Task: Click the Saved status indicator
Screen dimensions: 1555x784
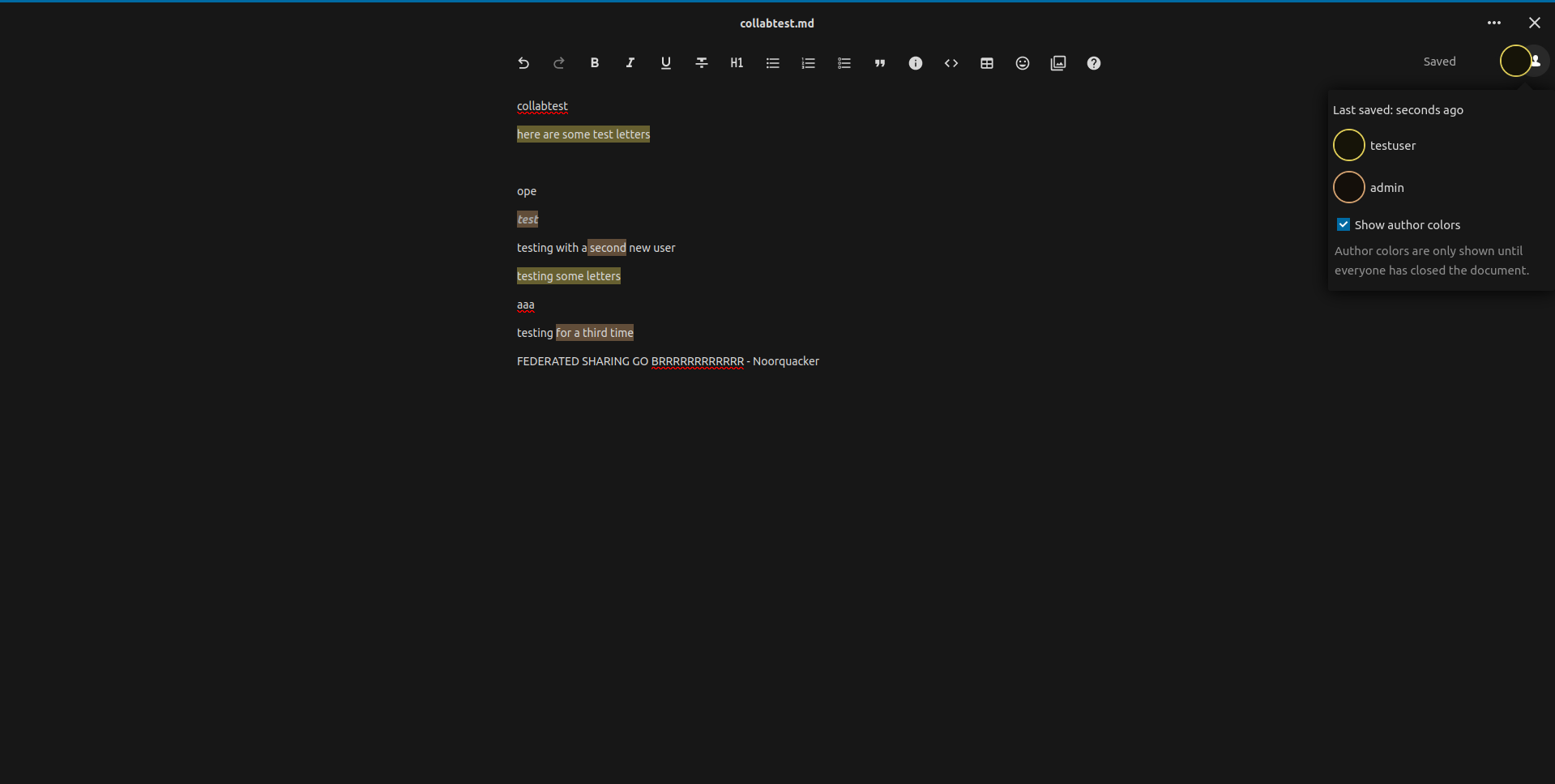Action: coord(1439,61)
